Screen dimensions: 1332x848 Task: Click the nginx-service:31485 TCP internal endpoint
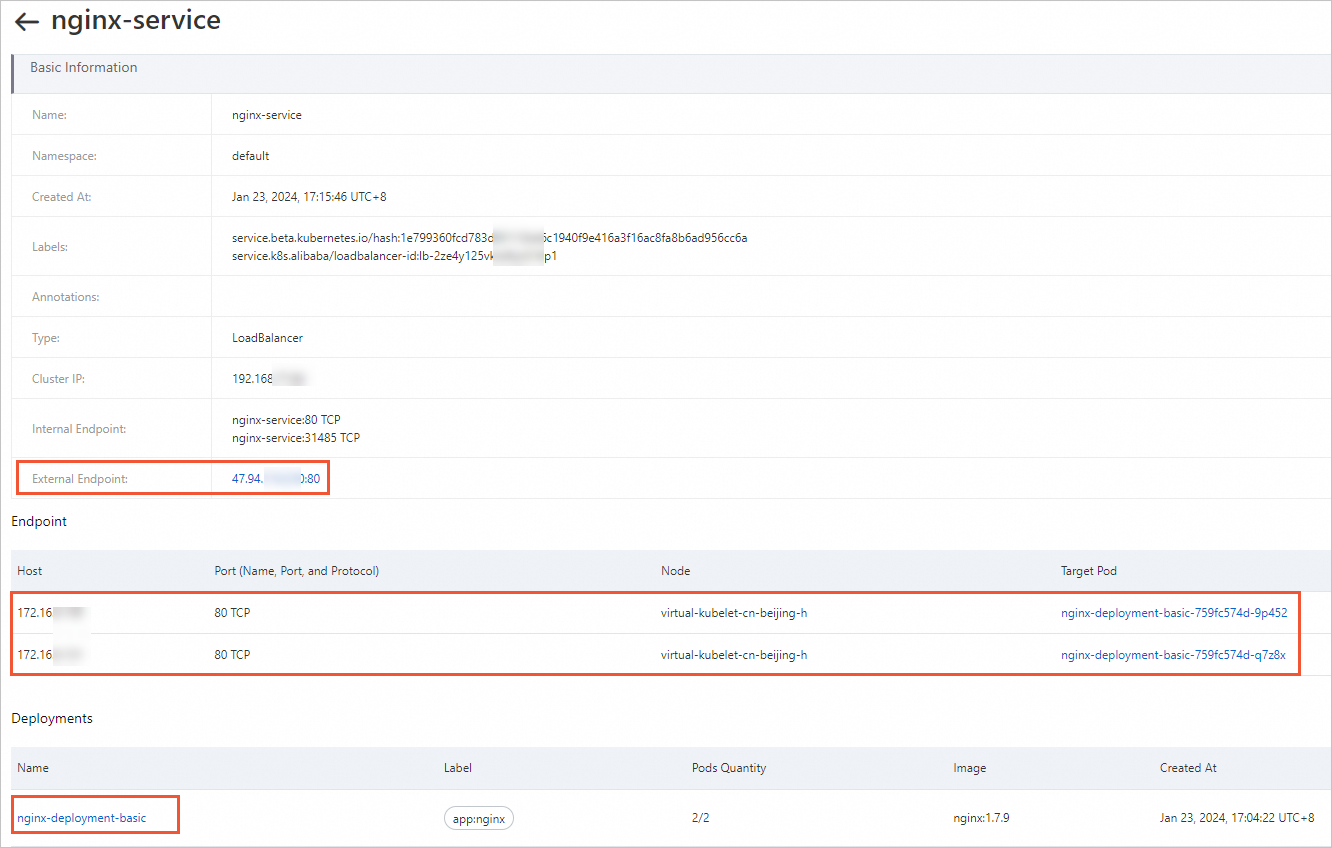(295, 438)
